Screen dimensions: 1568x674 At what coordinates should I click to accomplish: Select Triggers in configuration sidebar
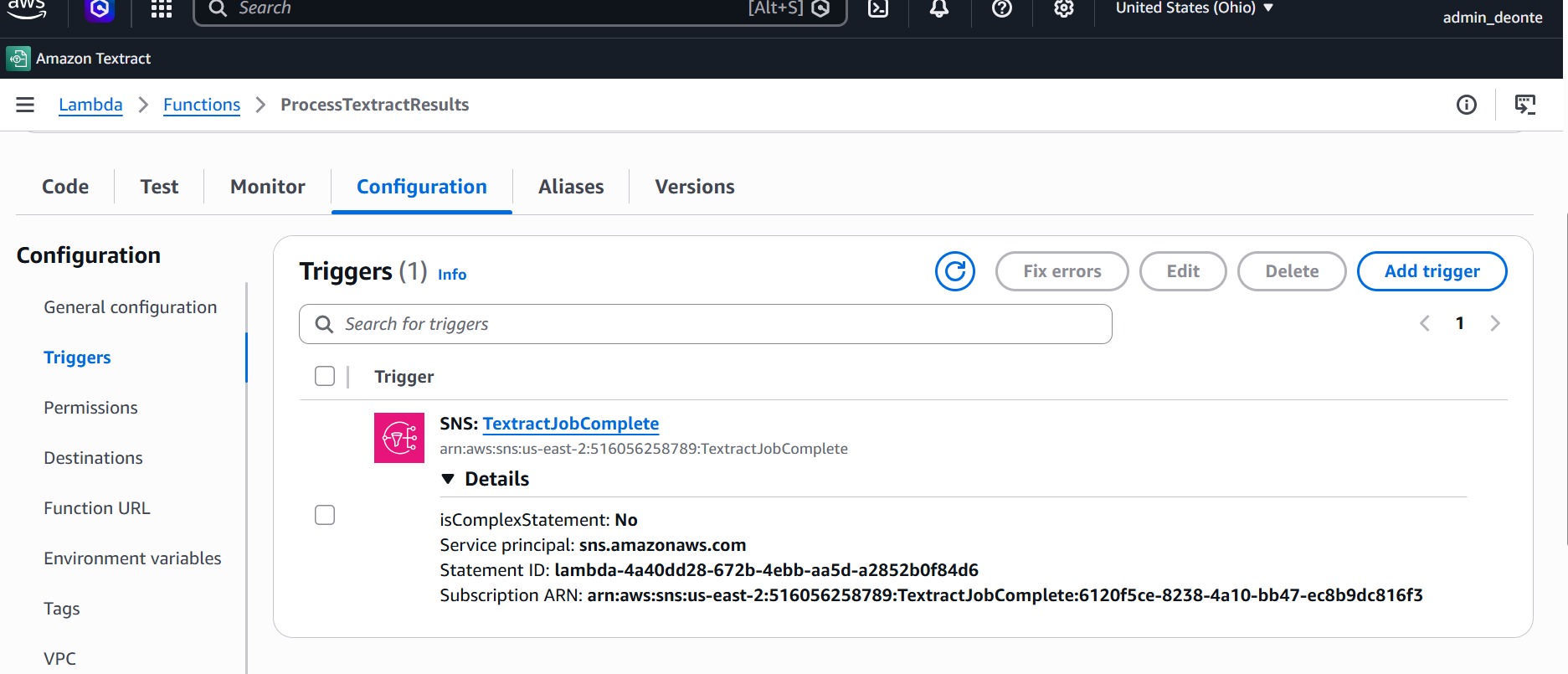77,358
